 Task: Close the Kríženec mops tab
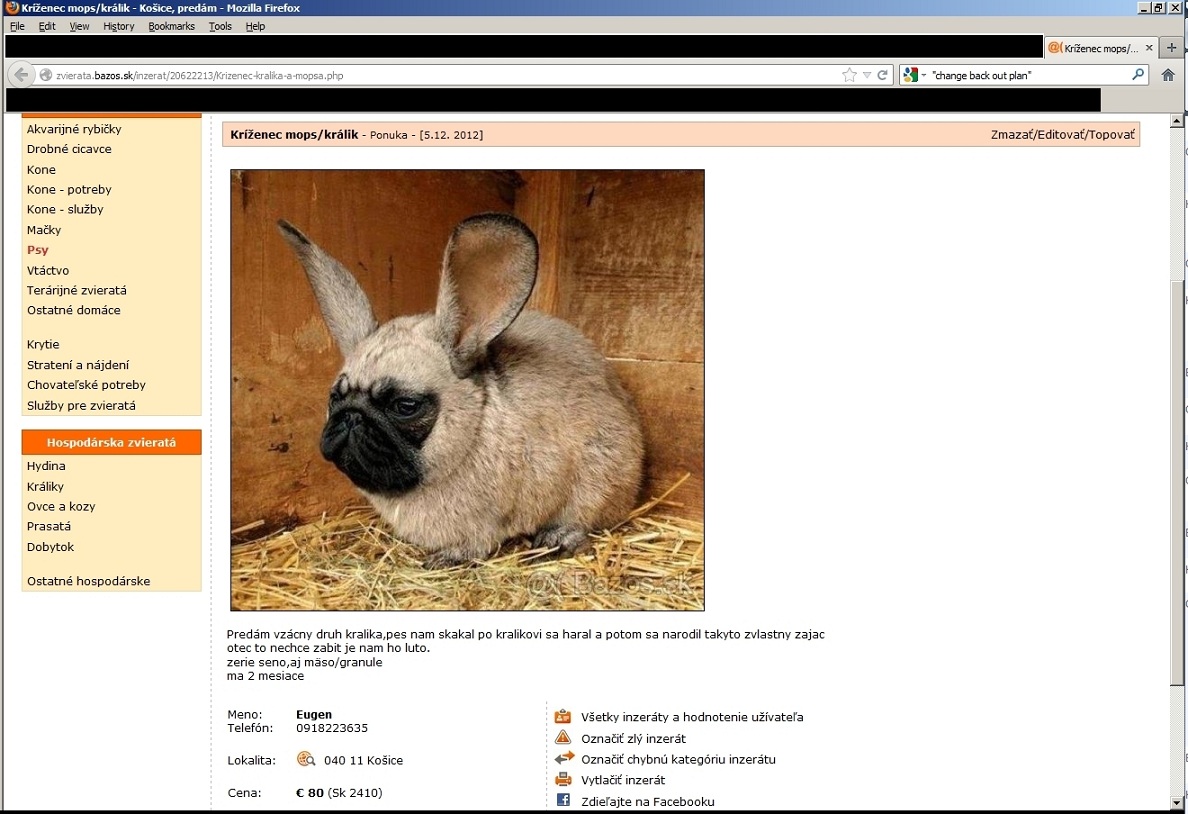1149,48
